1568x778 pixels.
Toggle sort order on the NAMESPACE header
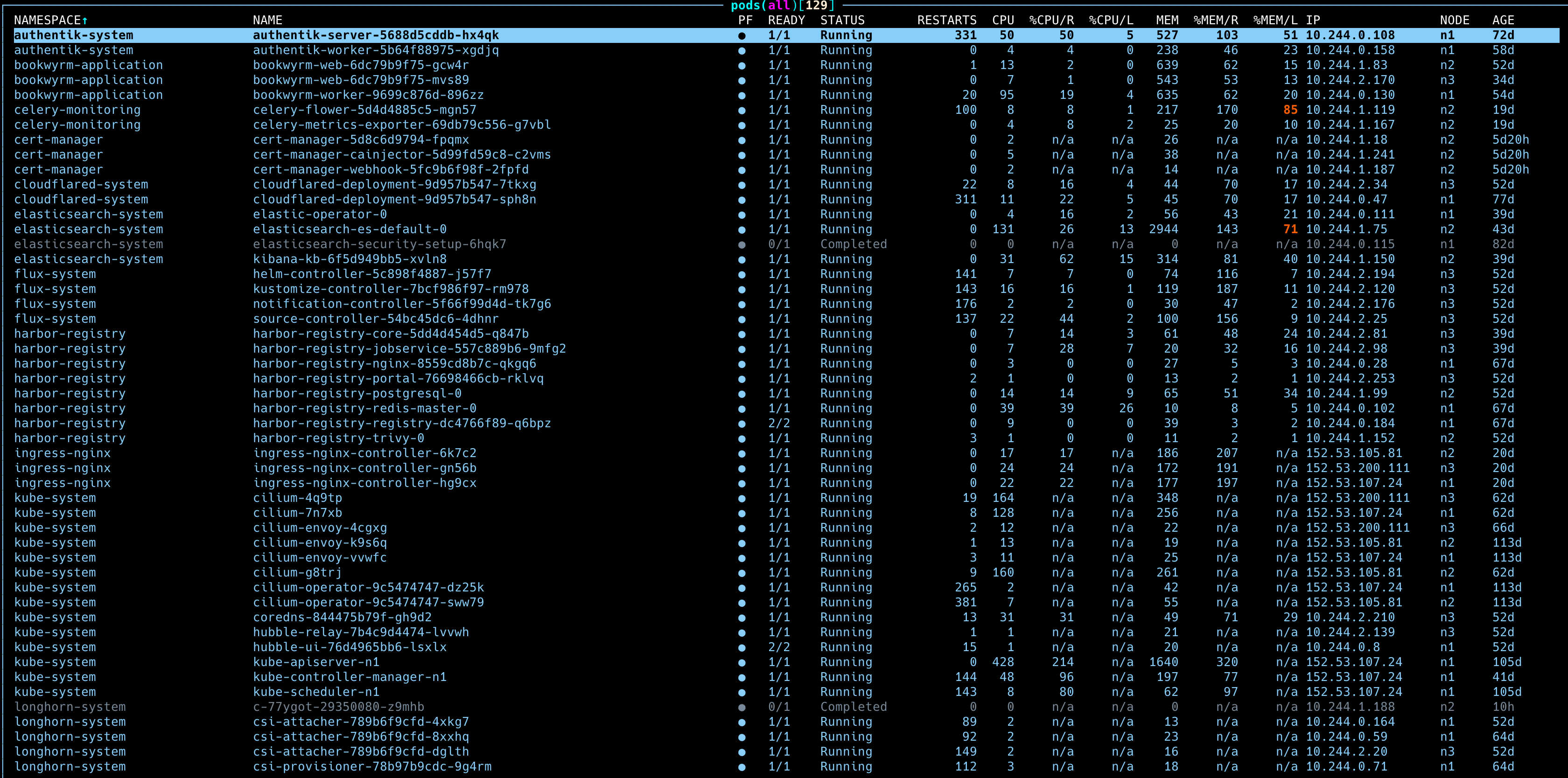point(48,20)
